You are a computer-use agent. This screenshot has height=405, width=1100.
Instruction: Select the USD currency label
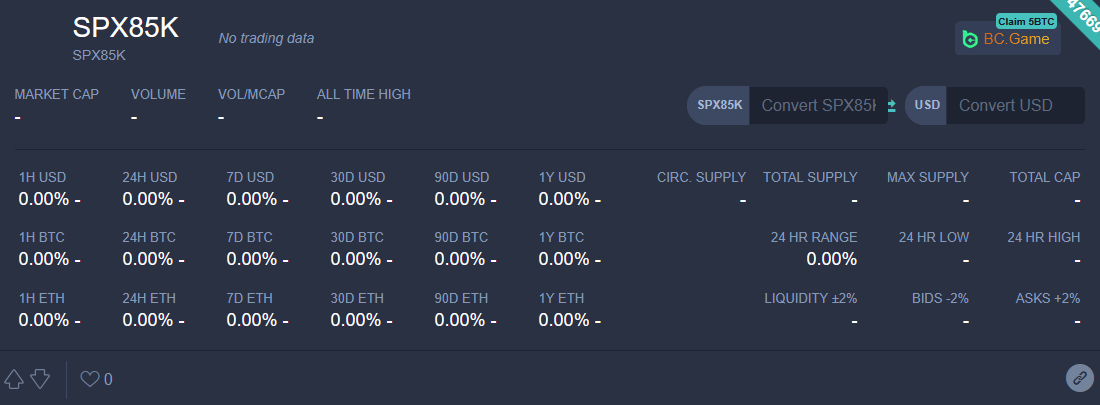[x=927, y=105]
